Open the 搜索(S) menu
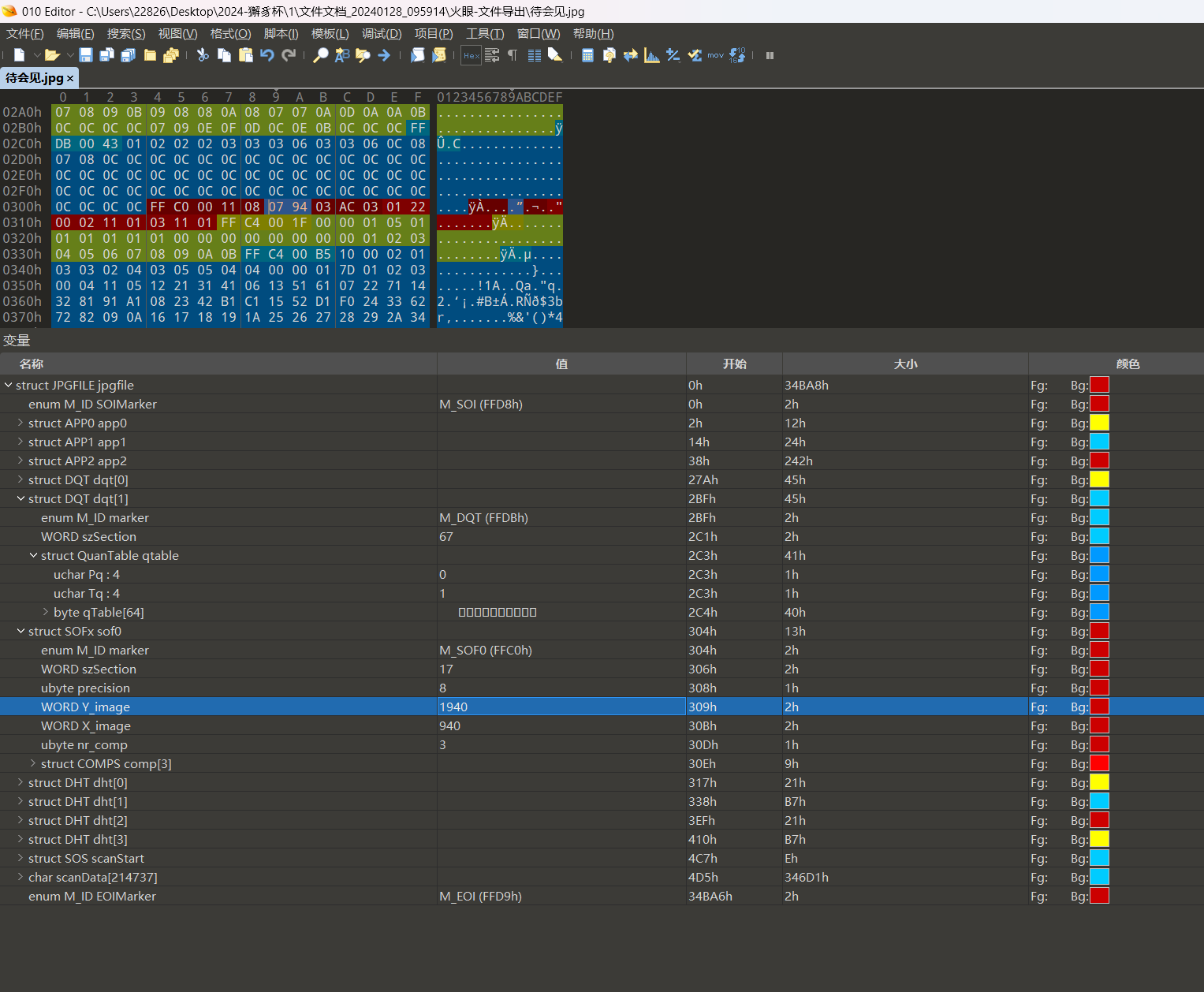Screen dimensions: 1204x992 [126, 34]
